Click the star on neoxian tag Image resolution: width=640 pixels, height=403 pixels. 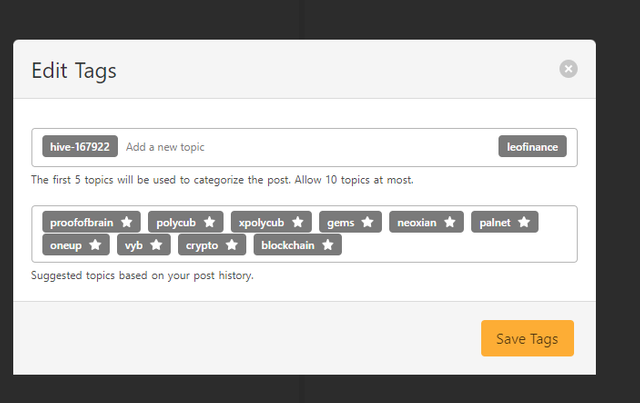[x=450, y=222]
